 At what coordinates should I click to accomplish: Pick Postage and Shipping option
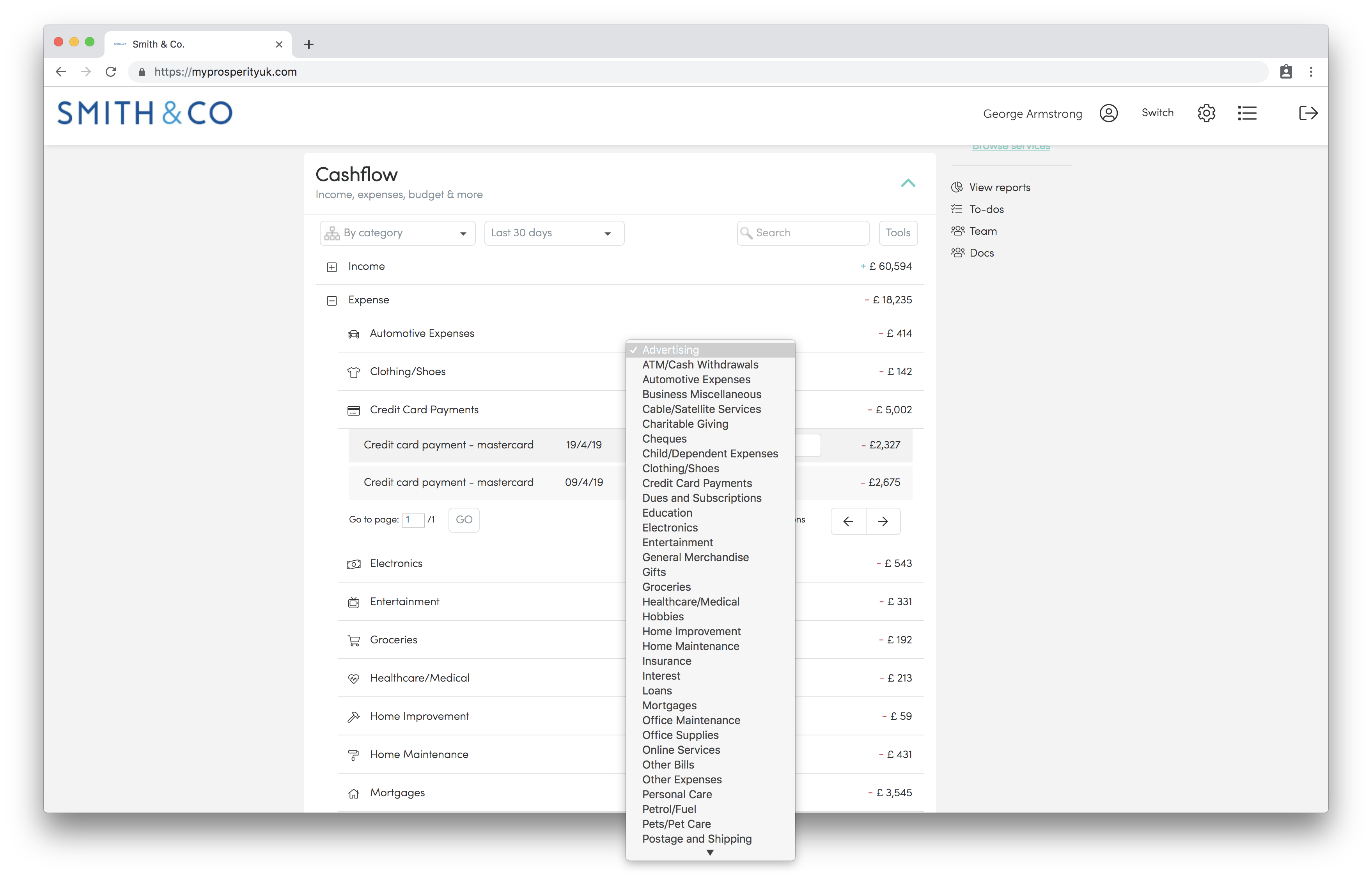tap(711, 838)
